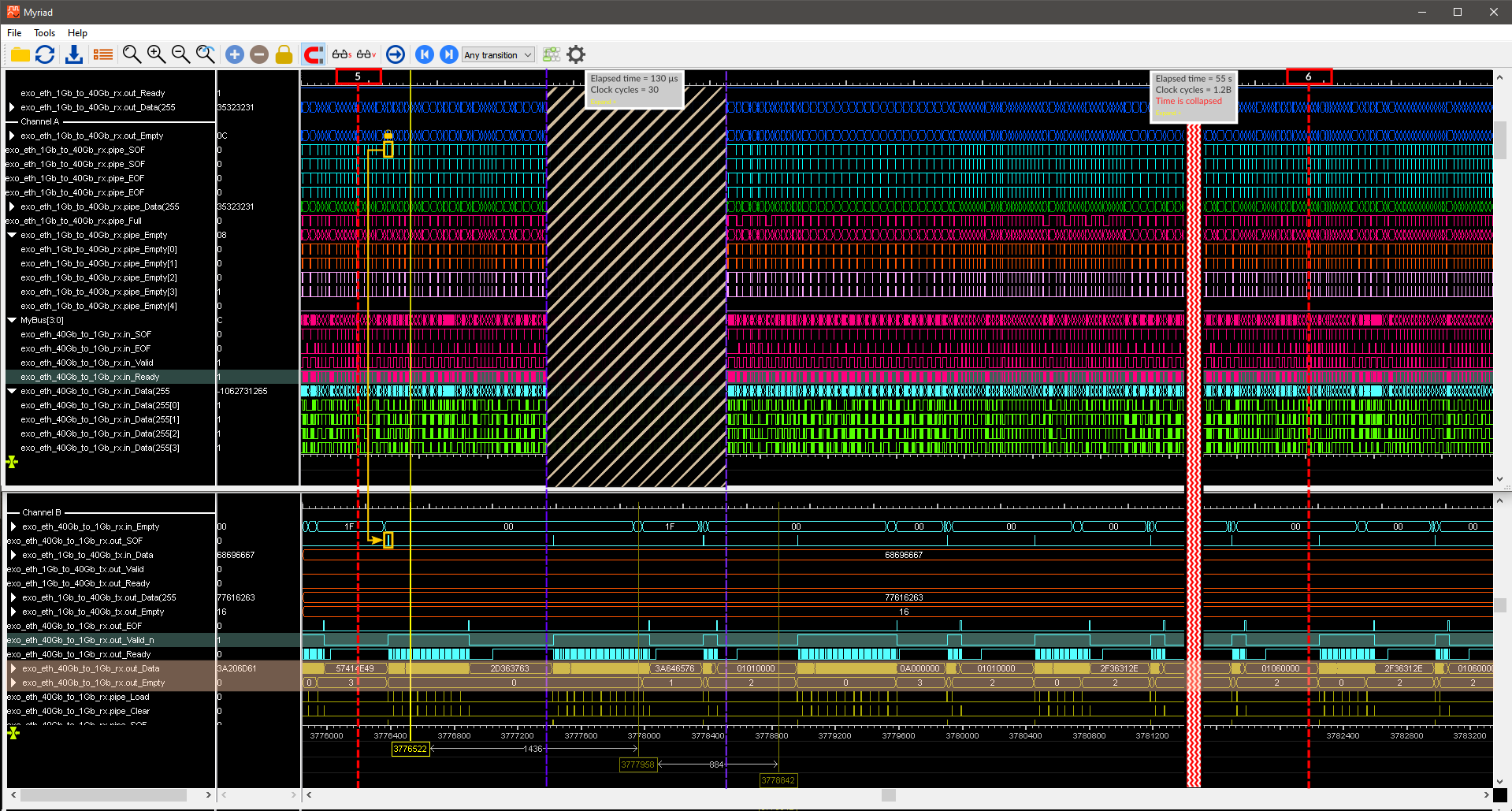
Task: Collapse exo_eth_1Gb_to_40Gb_rx.pipe_Empty bus
Action: [x=12, y=235]
